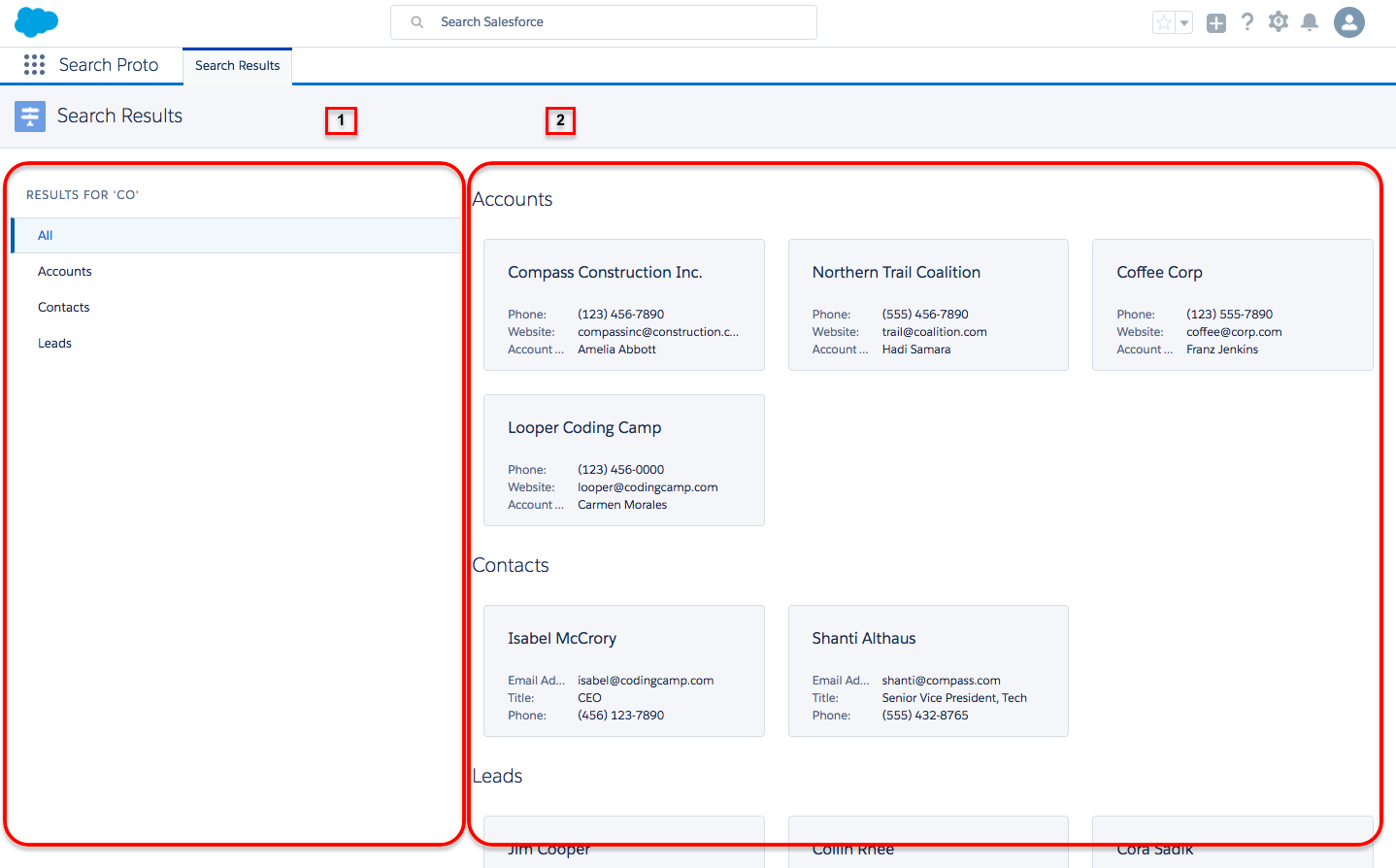
Task: Click the Leads section heading
Action: [497, 776]
